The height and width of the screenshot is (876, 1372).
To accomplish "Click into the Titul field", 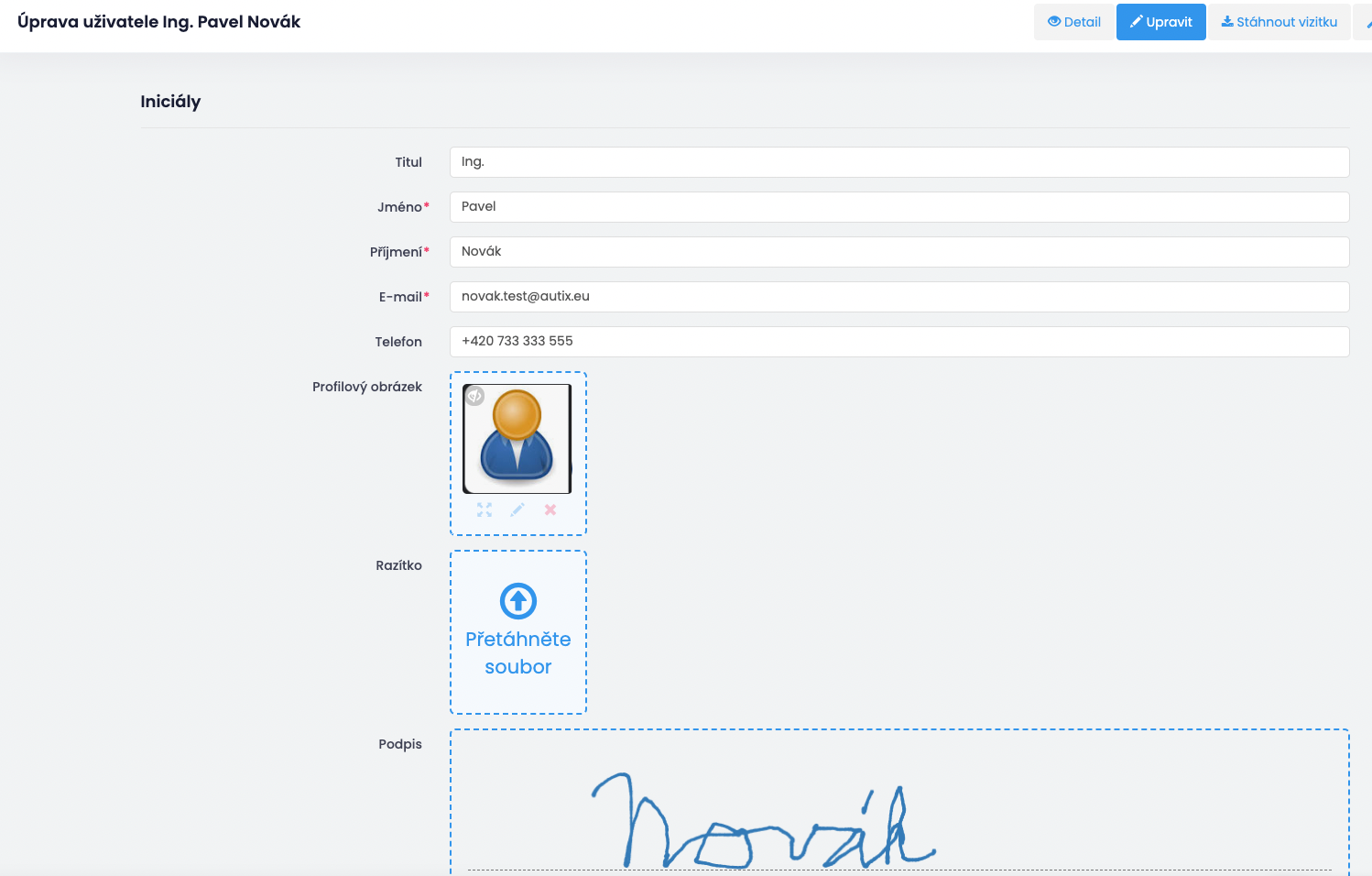I will (x=899, y=162).
